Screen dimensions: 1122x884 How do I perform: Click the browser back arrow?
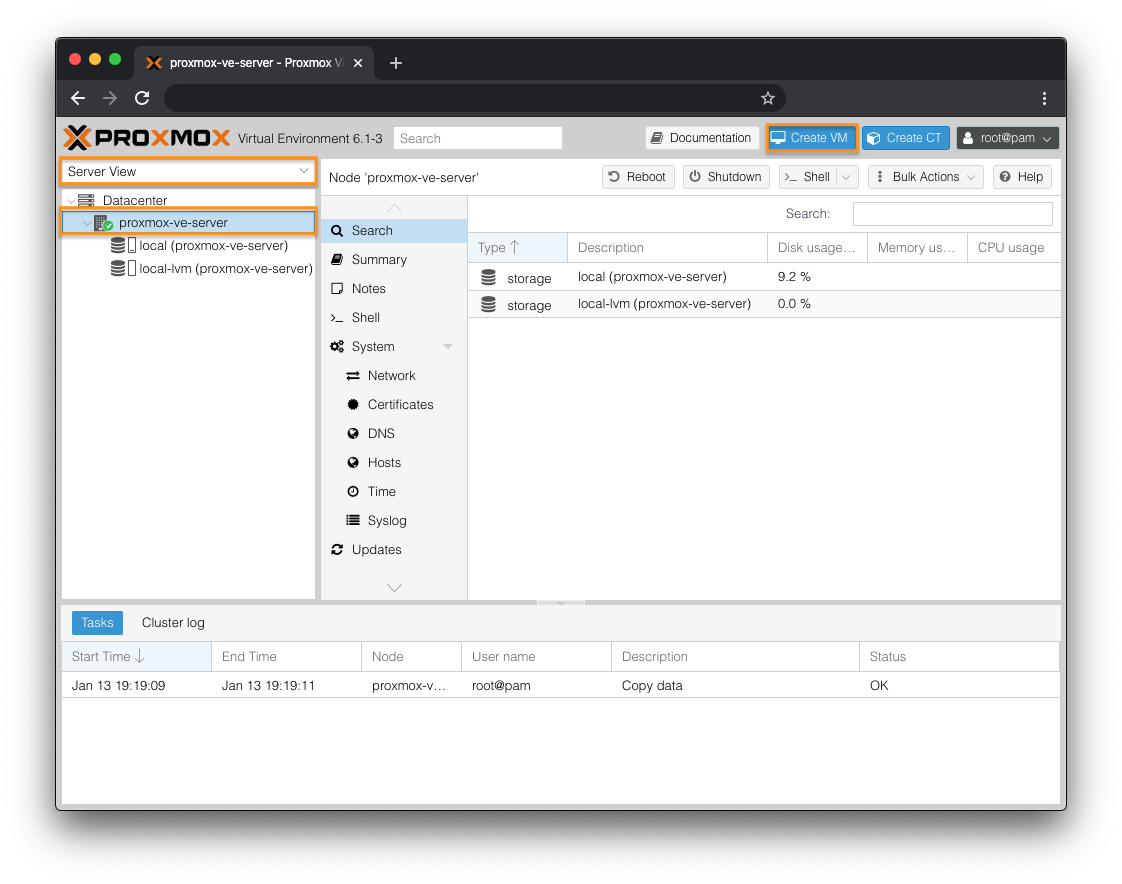click(78, 98)
